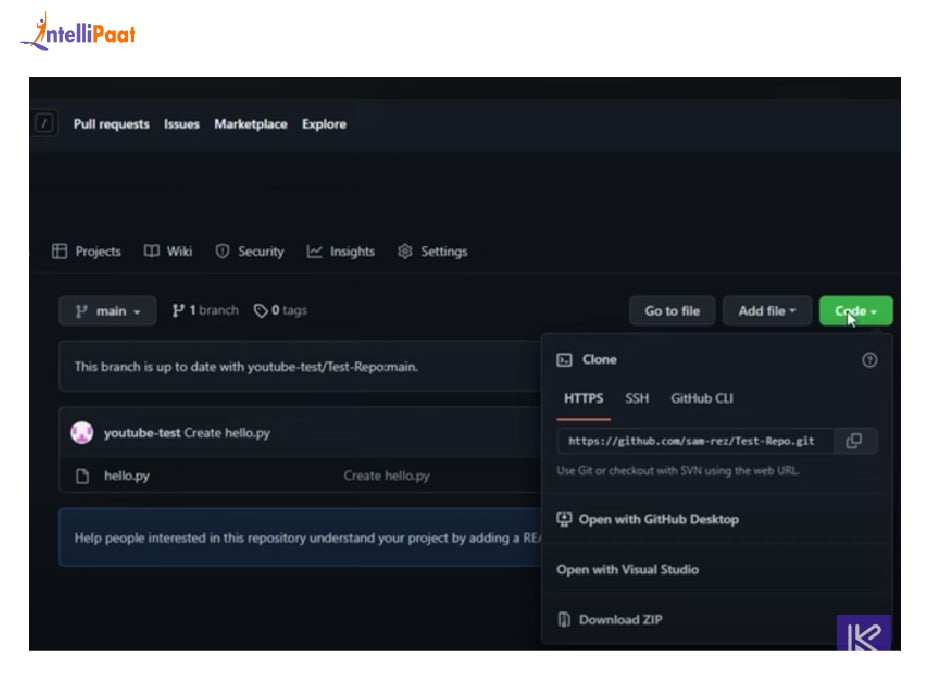This screenshot has height=686, width=950.
Task: Select the HTTPS clone tab
Action: tap(583, 399)
